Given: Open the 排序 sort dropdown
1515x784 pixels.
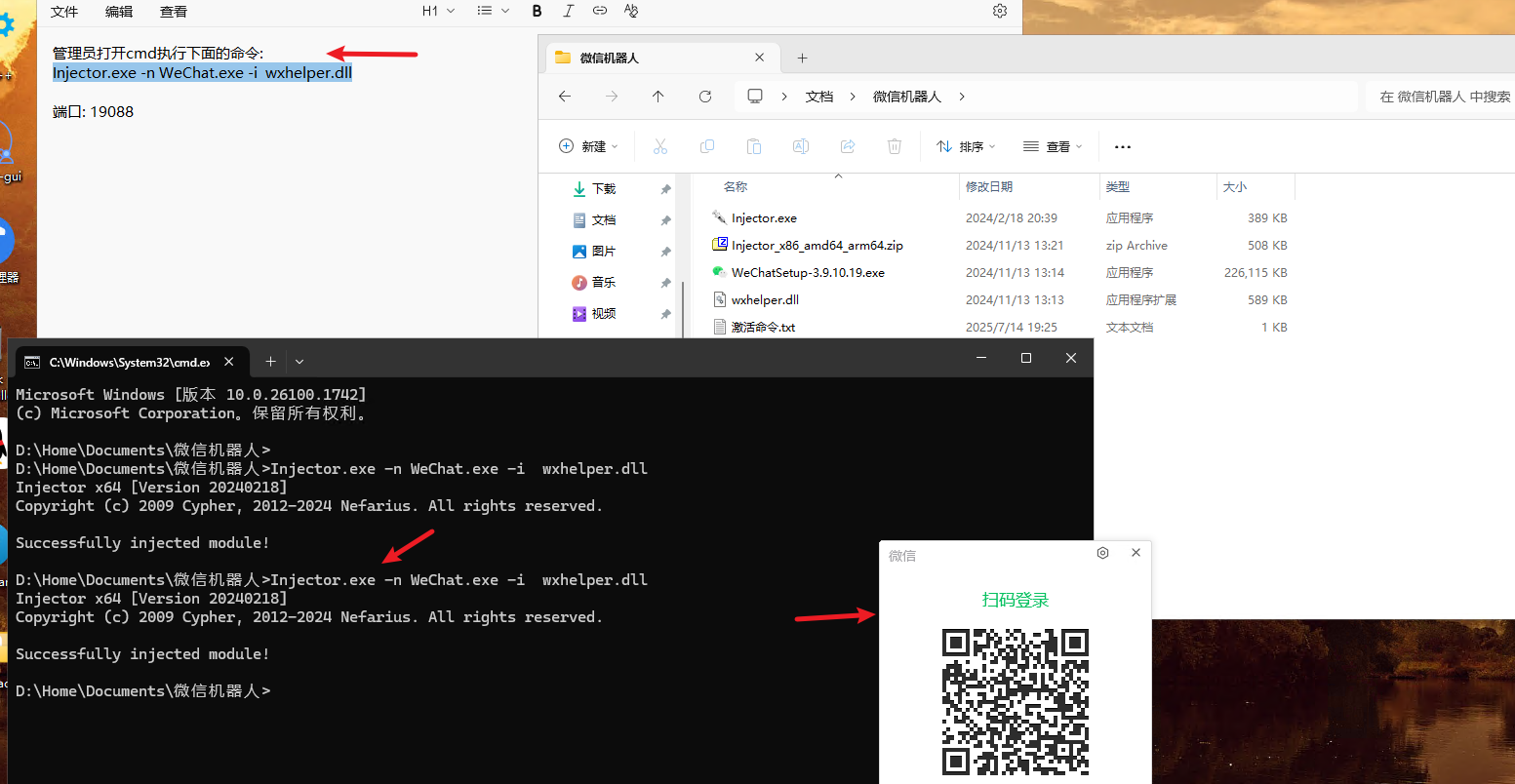Looking at the screenshot, I should [x=966, y=146].
